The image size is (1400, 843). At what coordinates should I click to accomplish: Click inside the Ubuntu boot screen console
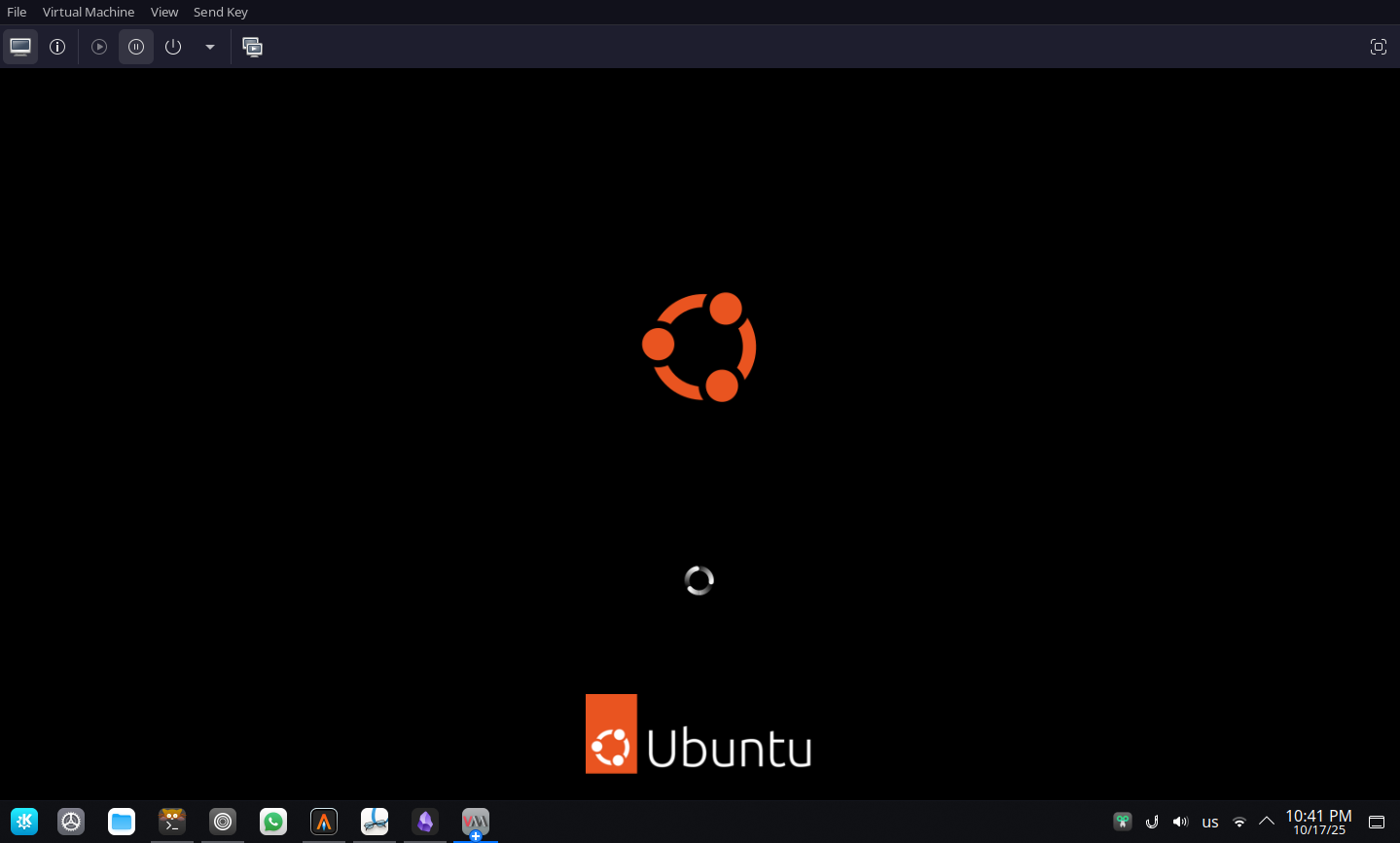point(700,438)
